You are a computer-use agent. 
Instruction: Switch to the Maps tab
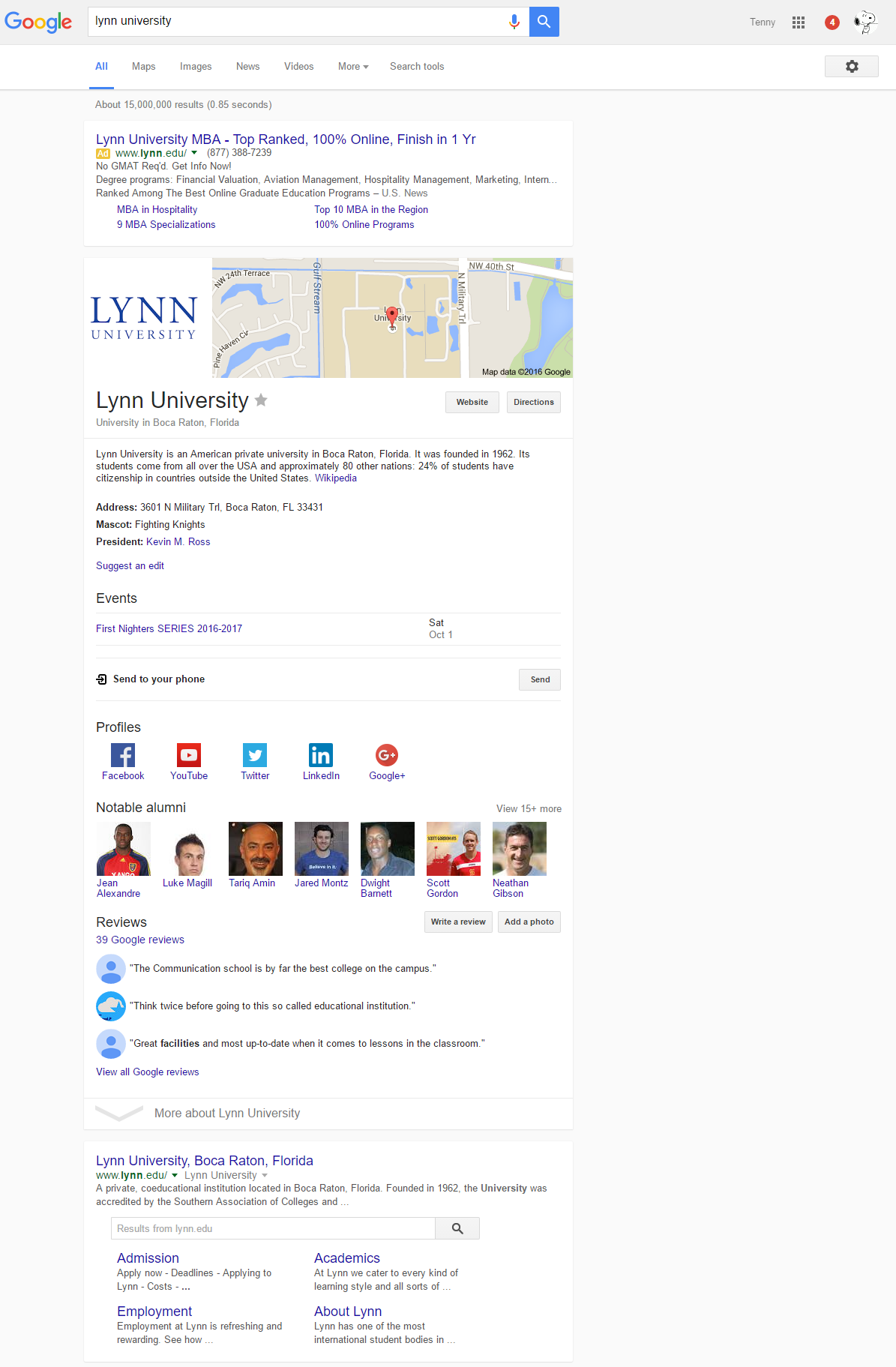point(144,67)
